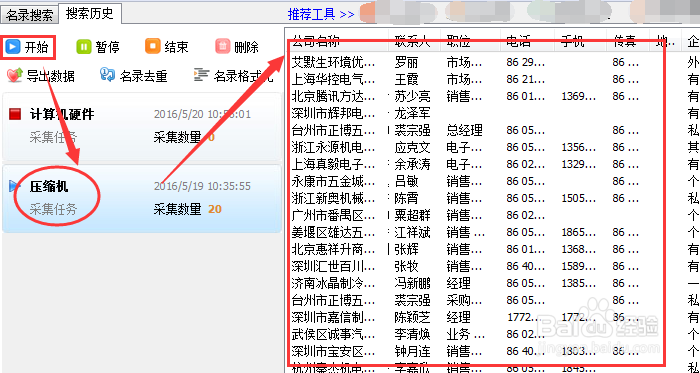Screen dimensions: 700x373
Task: Click contact name 苏少亮
Action: [x=412, y=96]
